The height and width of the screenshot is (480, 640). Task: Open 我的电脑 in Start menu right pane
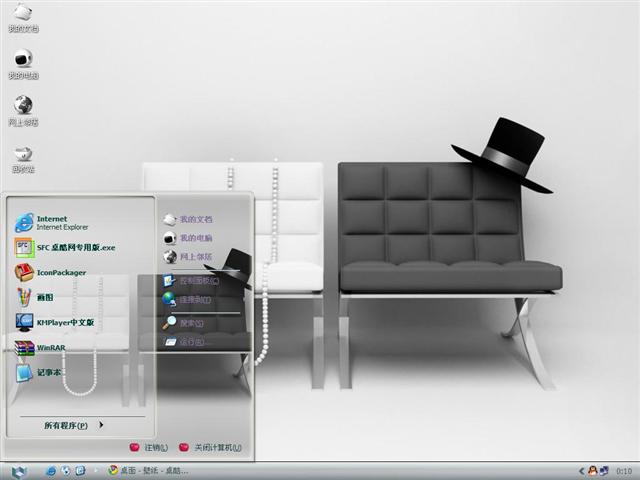(x=194, y=238)
